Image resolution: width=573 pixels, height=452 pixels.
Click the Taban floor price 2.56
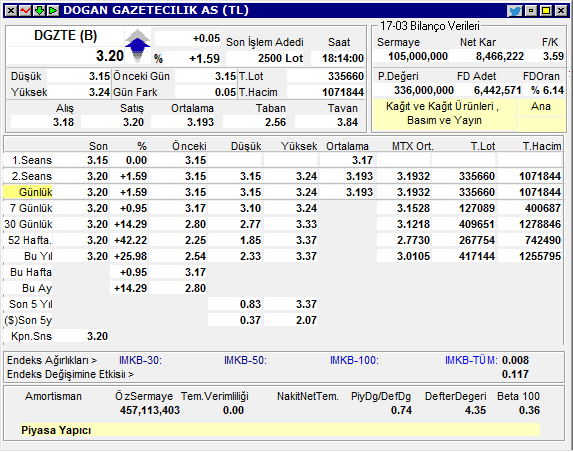pyautogui.click(x=276, y=122)
